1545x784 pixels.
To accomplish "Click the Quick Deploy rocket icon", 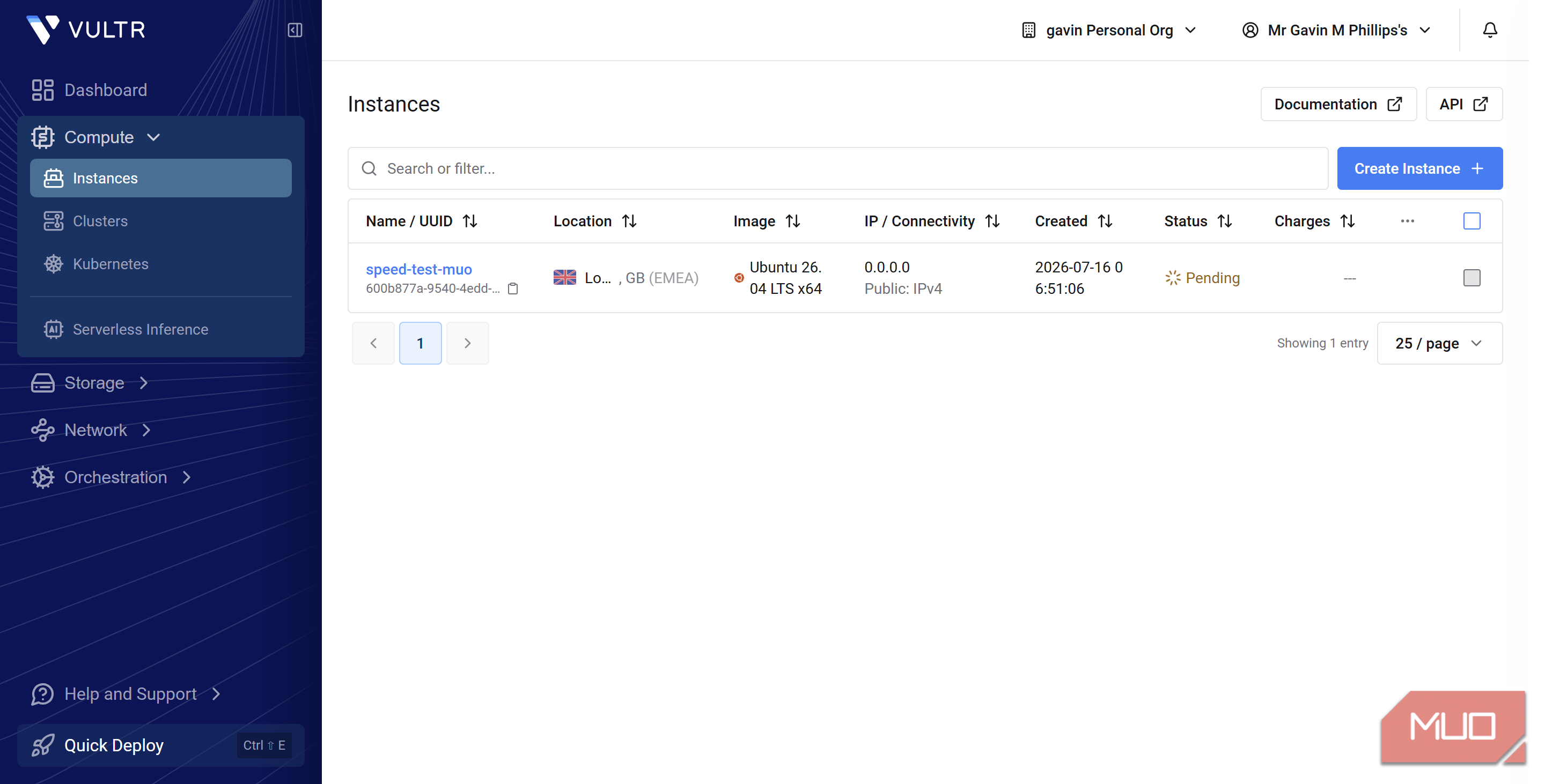I will click(42, 745).
